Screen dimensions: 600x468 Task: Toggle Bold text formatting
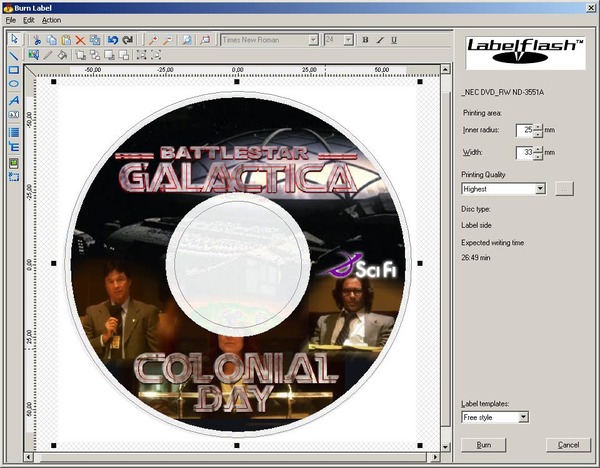click(365, 40)
